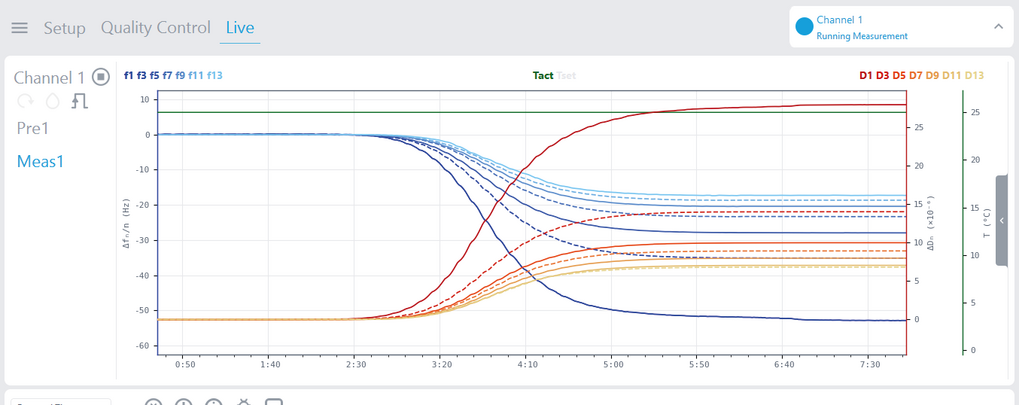Screen dimensions: 1019x405
Task: Toggle f1 frequency trace visibility
Action: click(128, 75)
